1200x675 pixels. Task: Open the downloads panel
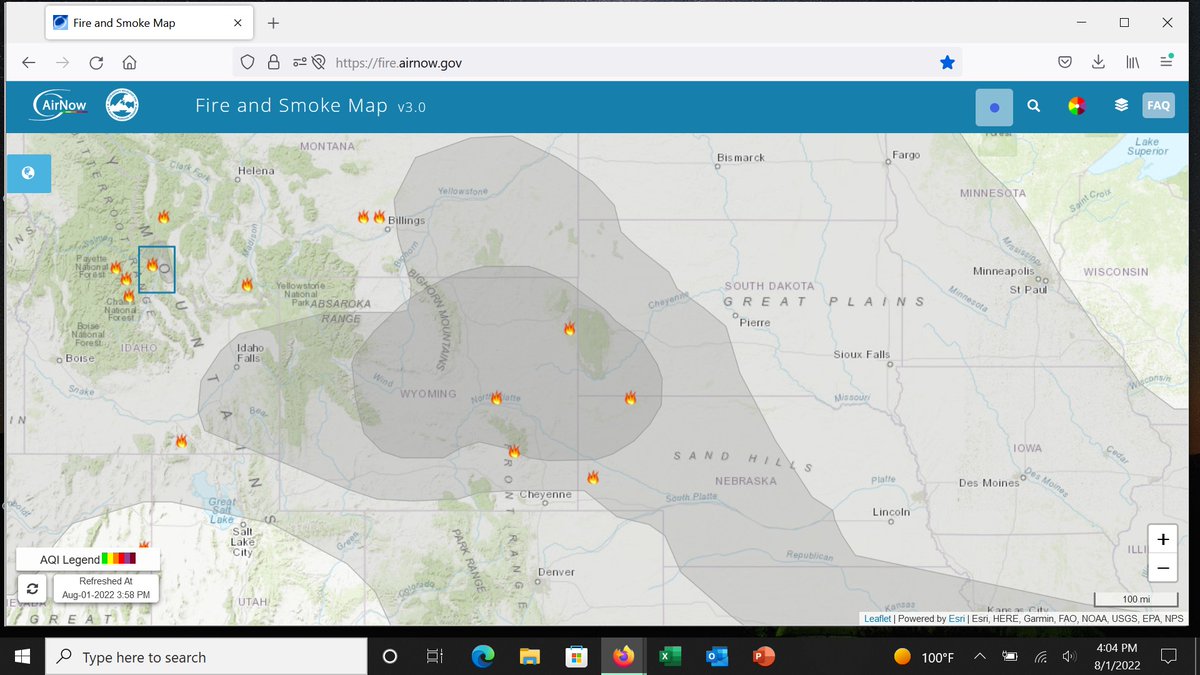pos(1099,62)
